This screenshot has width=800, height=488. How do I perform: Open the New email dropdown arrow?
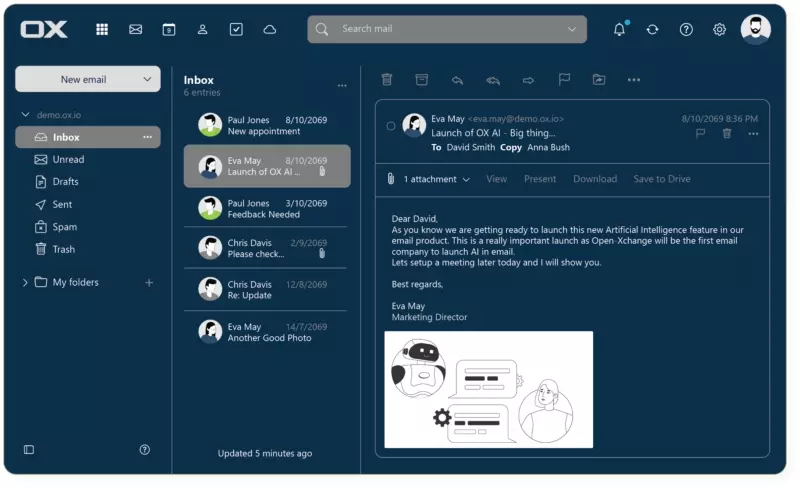[147, 80]
